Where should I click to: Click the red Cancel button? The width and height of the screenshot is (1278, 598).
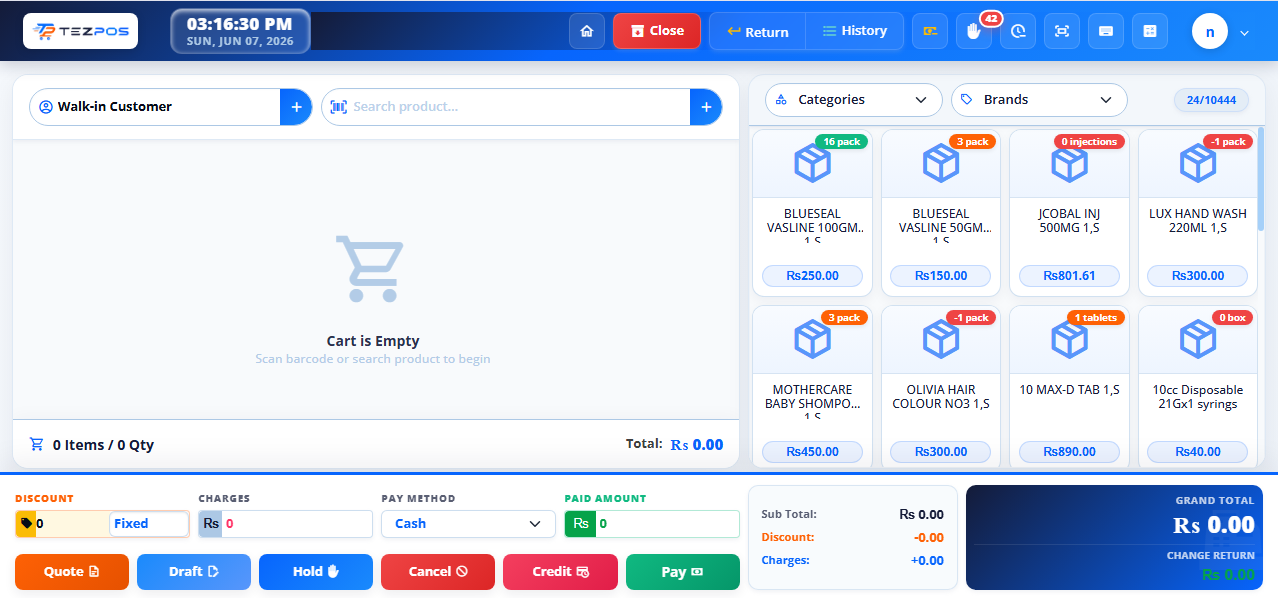438,572
